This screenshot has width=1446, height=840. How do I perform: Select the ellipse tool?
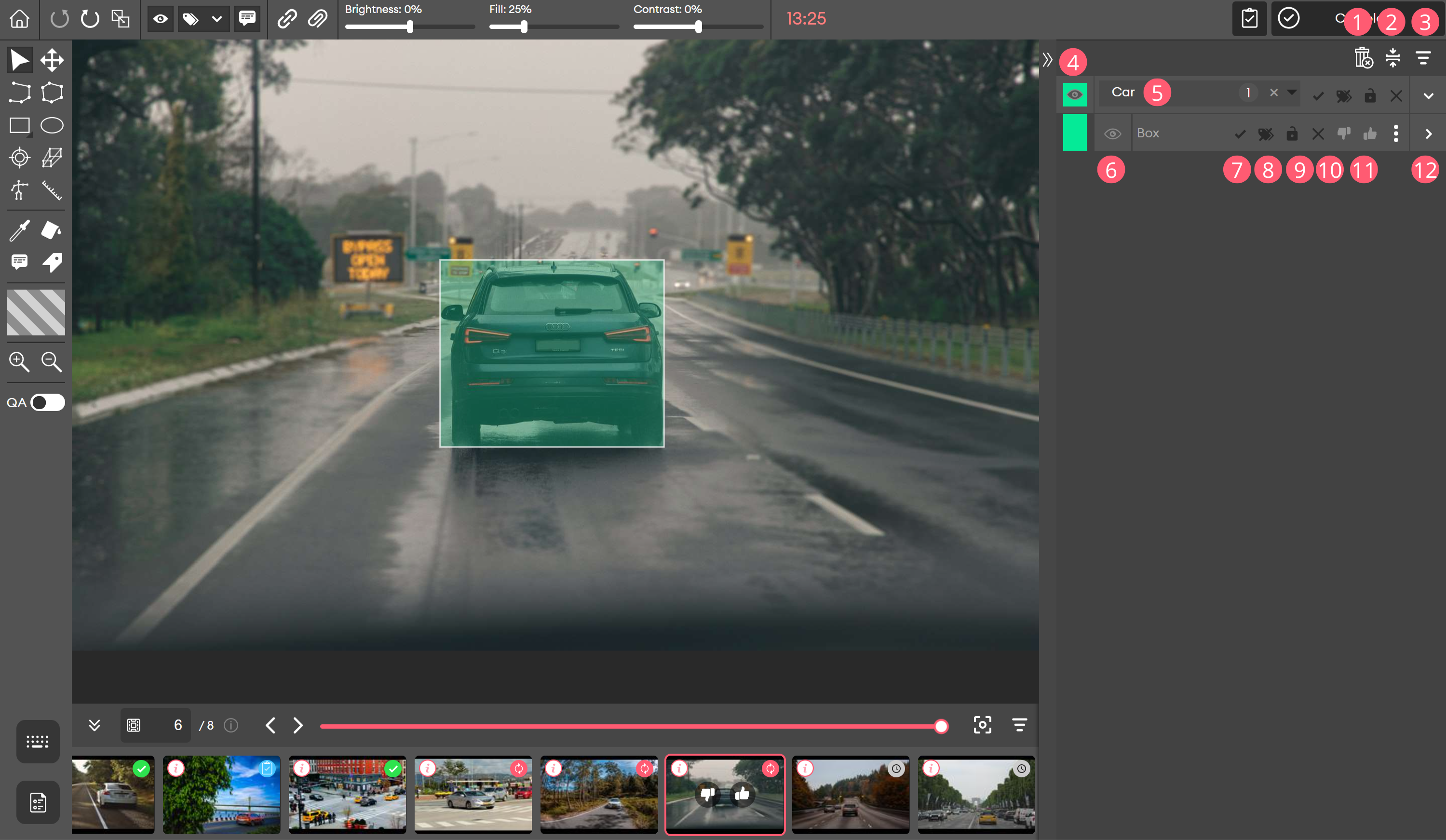52,126
